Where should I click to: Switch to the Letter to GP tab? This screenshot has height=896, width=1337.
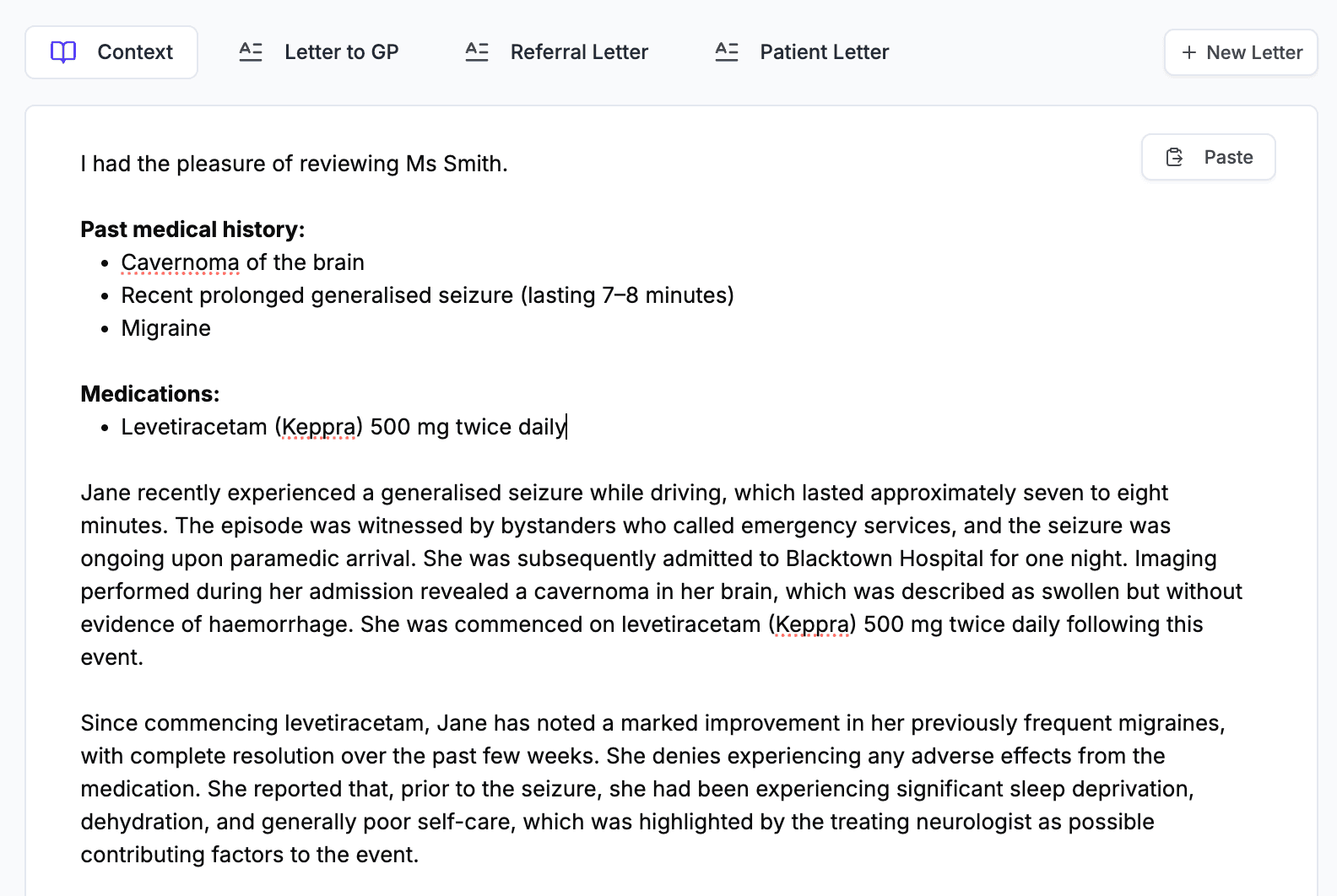pos(319,52)
